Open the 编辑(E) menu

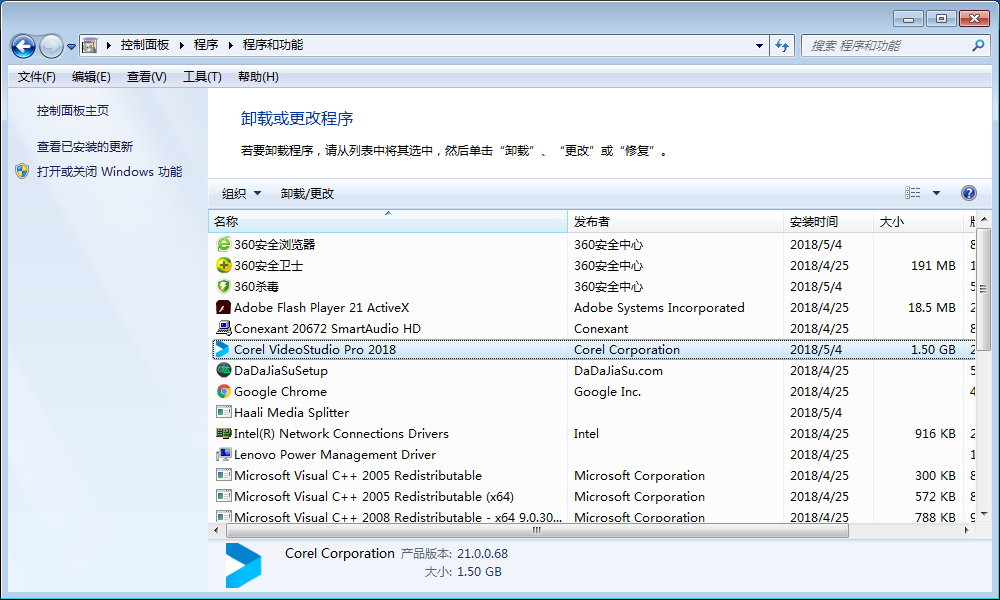91,77
